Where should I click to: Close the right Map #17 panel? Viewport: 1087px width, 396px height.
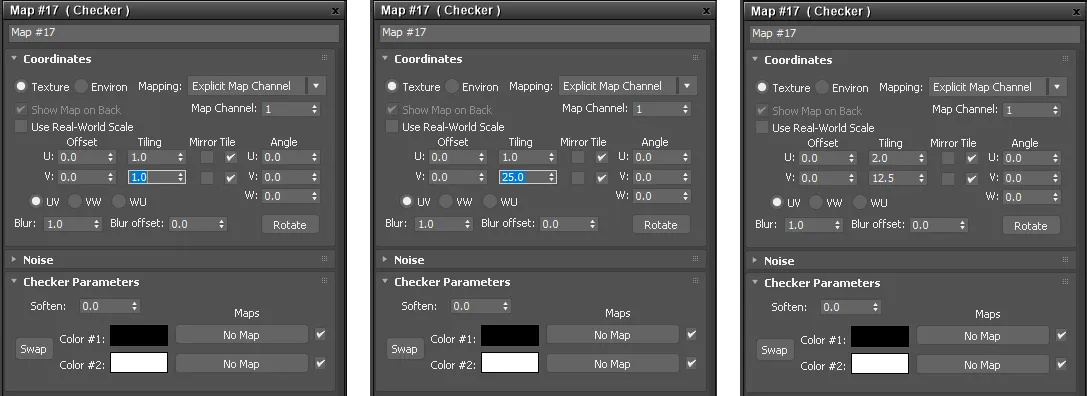pyautogui.click(x=1077, y=12)
